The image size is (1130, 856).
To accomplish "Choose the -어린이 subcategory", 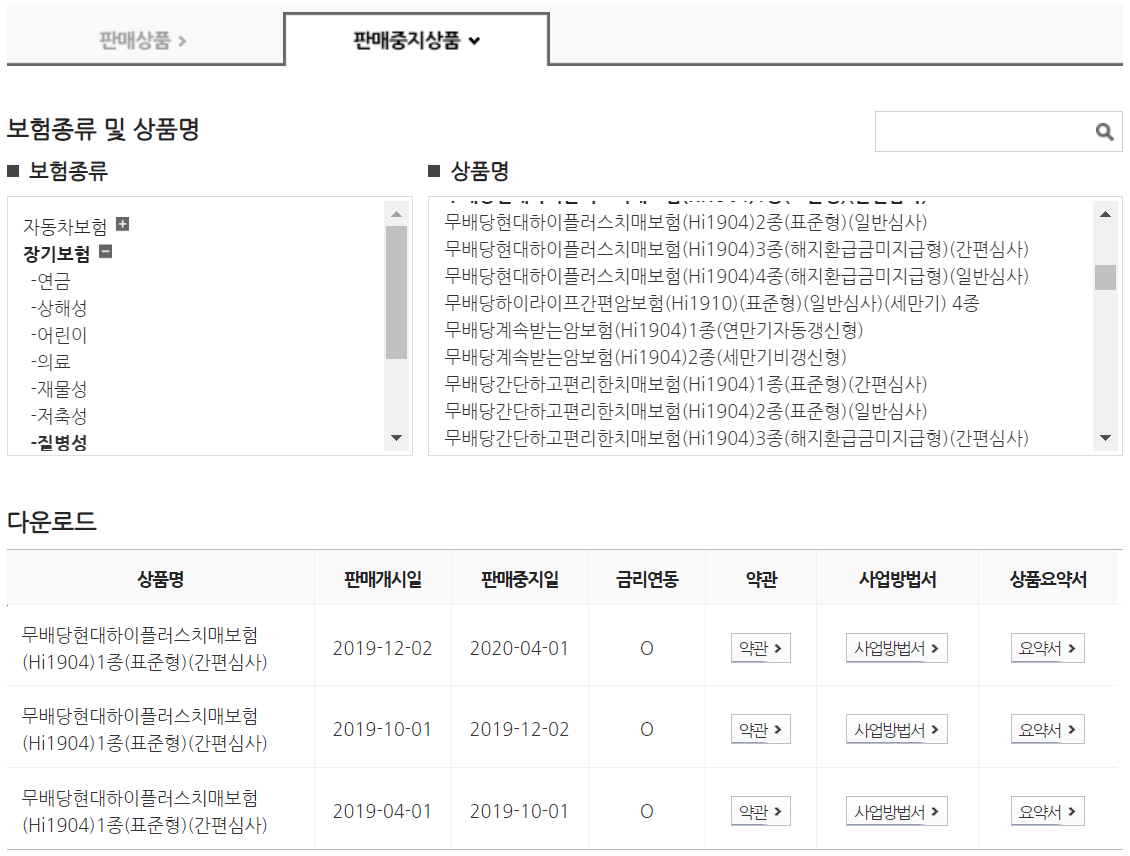I will click(x=59, y=334).
